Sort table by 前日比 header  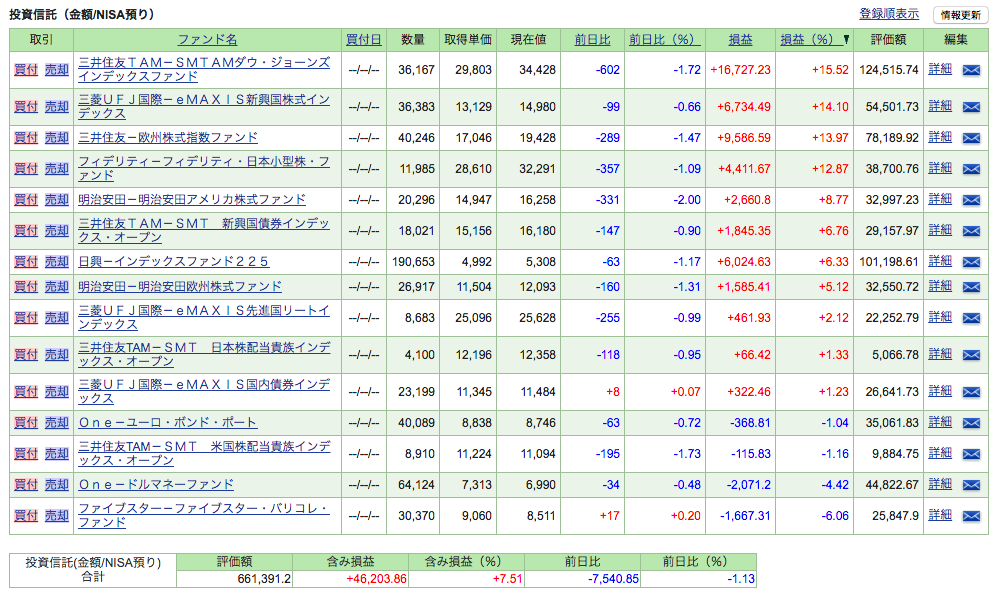[x=592, y=40]
